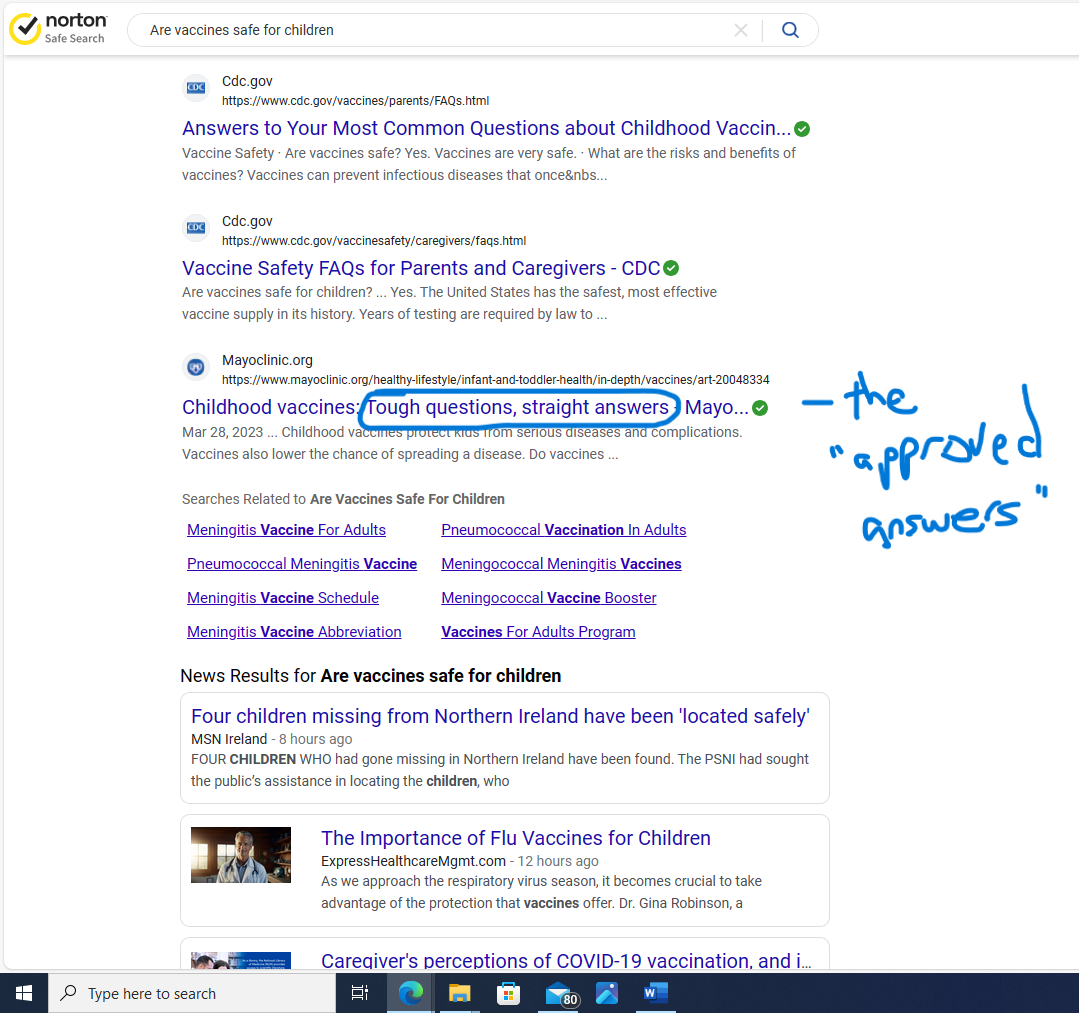Viewport: 1079px width, 1013px height.
Task: Open related search 'Pneumococcal Meningitis Vaccine'
Action: pos(302,564)
